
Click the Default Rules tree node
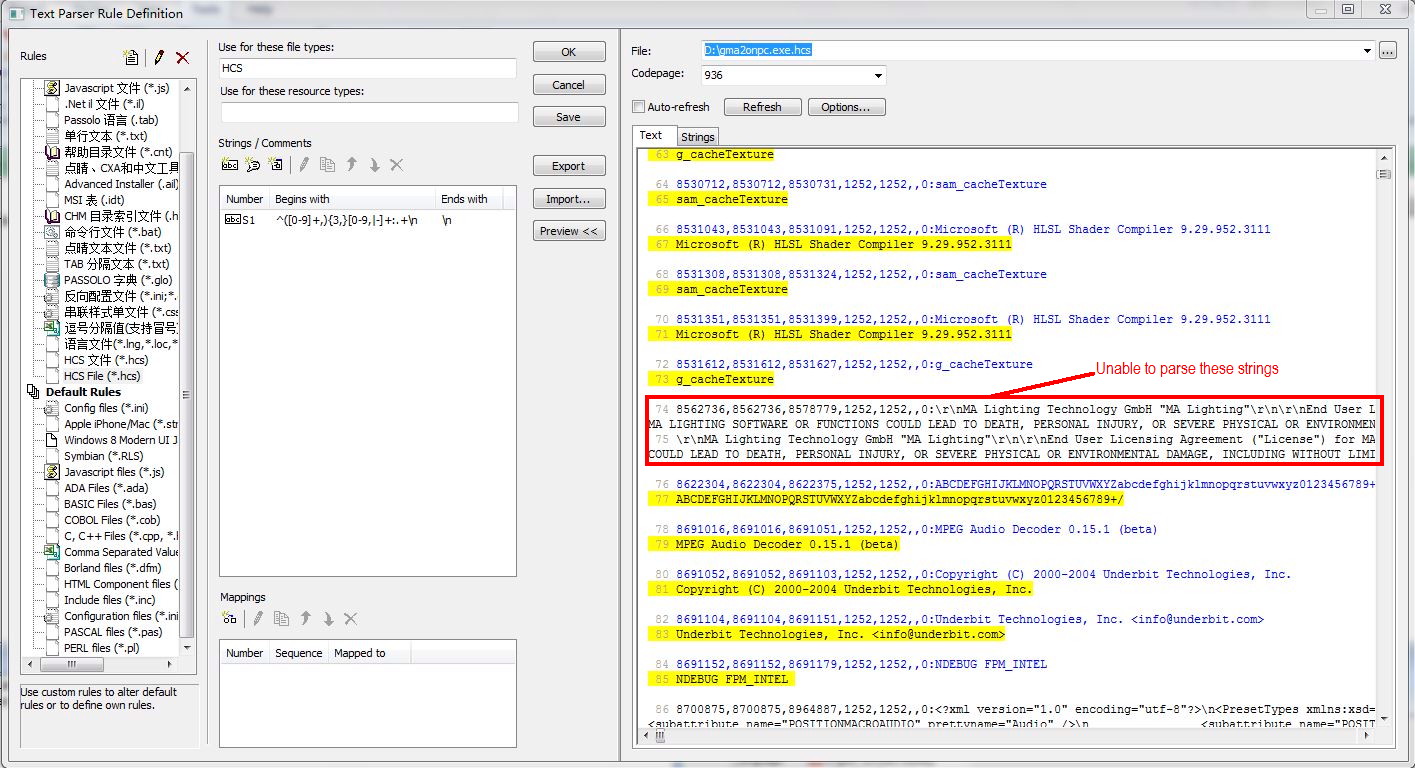83,392
